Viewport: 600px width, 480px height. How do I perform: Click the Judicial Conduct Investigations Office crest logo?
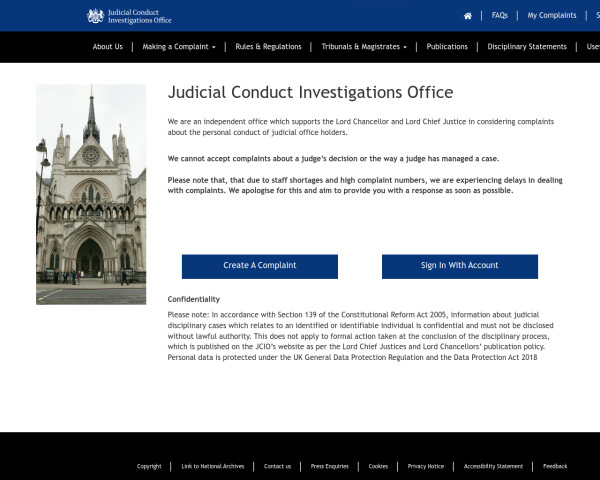(x=129, y=16)
